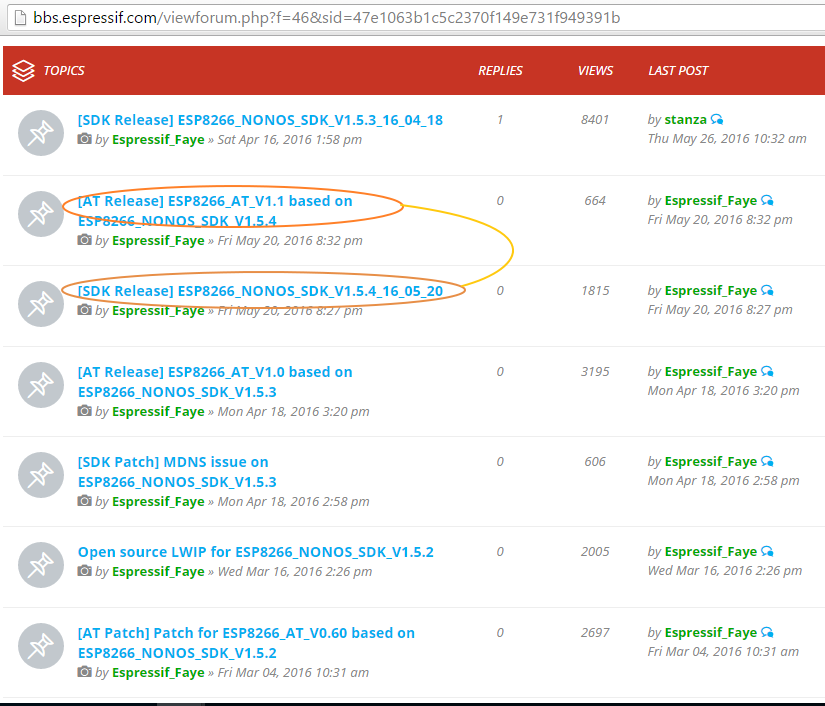The width and height of the screenshot is (825, 706).
Task: View latest post icon dated Mar 04 10:31 am
Action: point(768,633)
